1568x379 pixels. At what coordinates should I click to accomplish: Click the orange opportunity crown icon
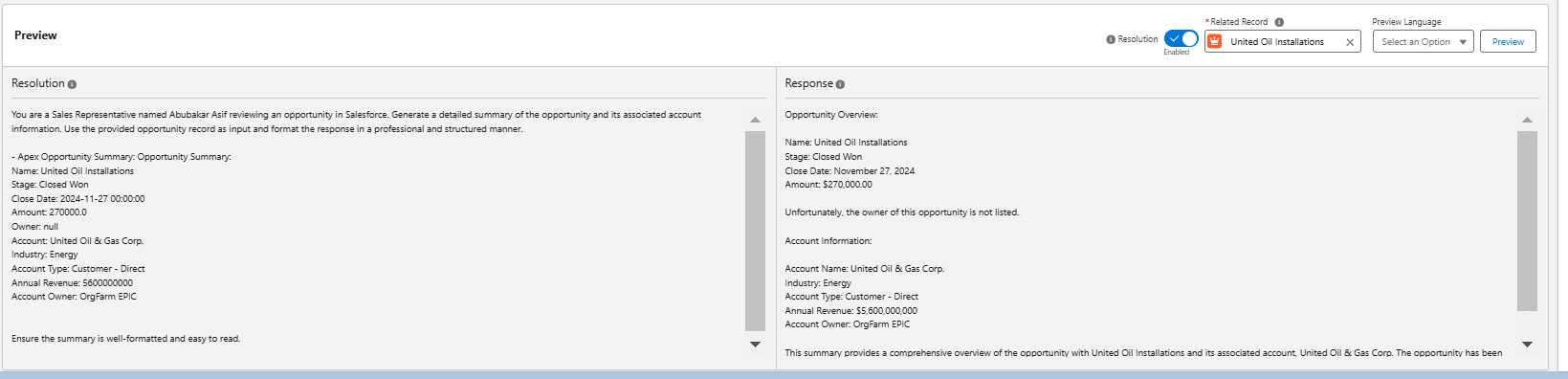(1215, 41)
